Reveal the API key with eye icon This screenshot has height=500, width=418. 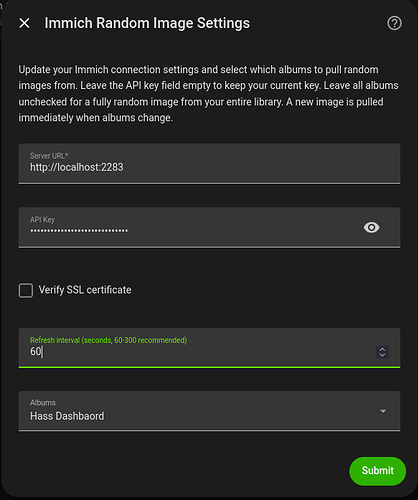[372, 228]
